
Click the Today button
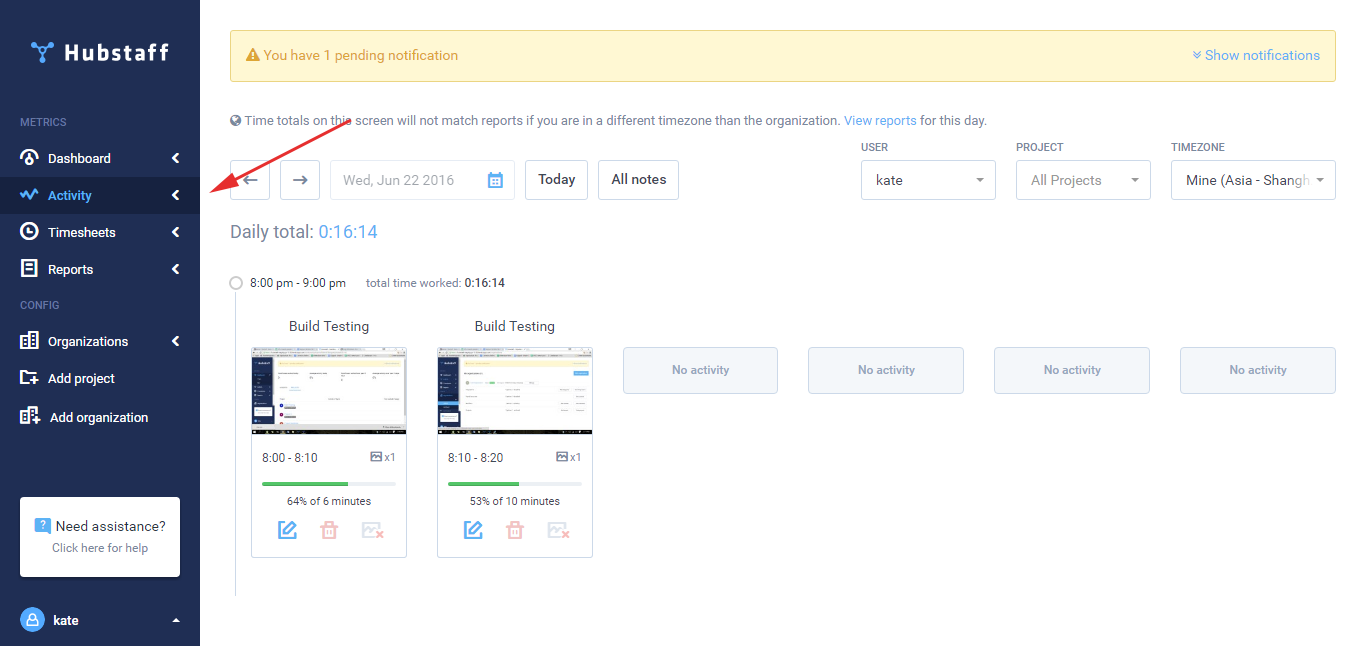[x=556, y=180]
